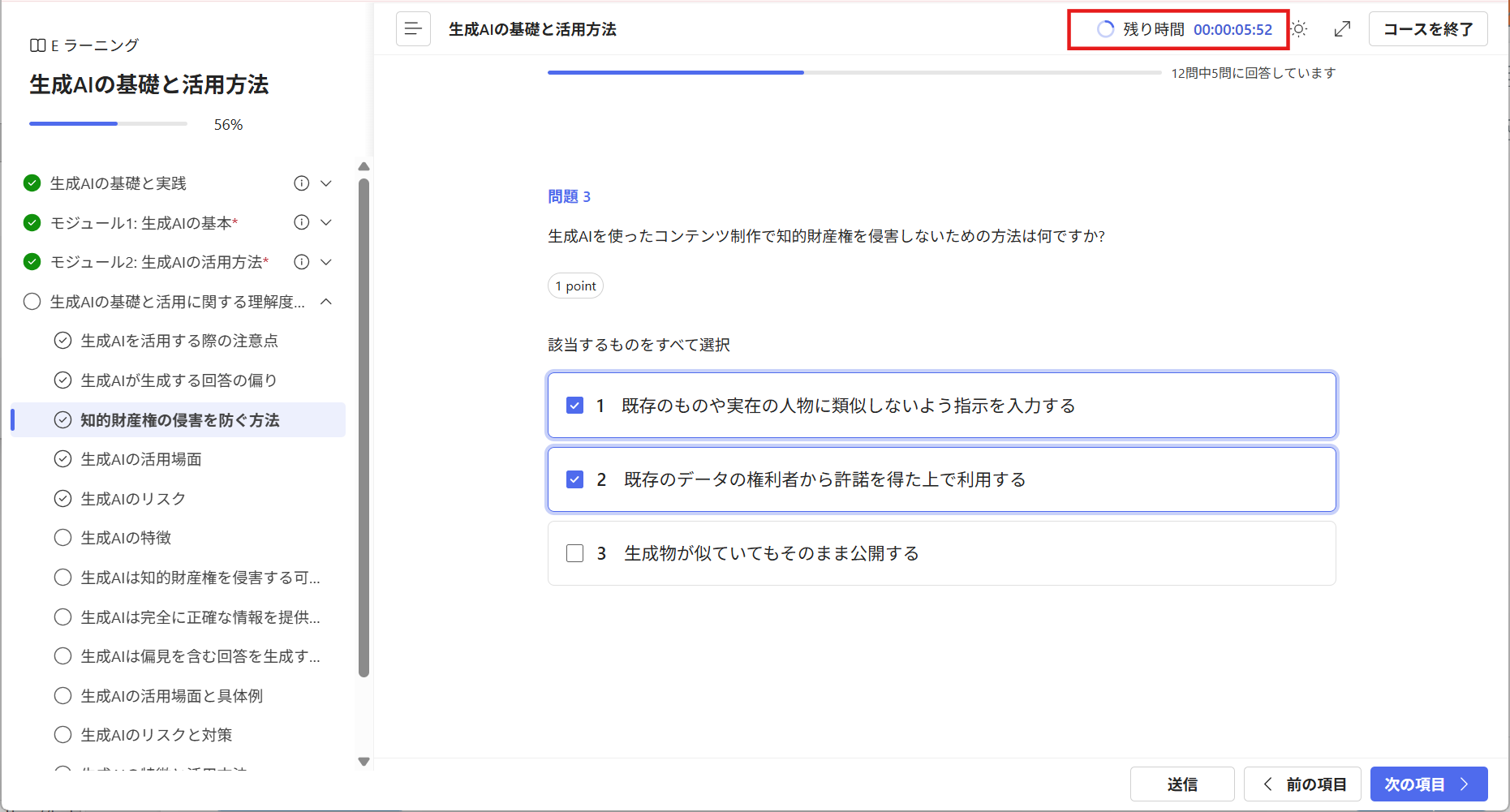Click the 送信 submit button
1510x812 pixels.
(x=1182, y=784)
